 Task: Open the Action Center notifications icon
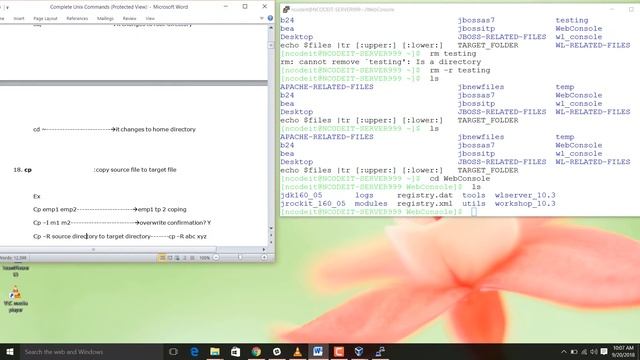click(604, 352)
